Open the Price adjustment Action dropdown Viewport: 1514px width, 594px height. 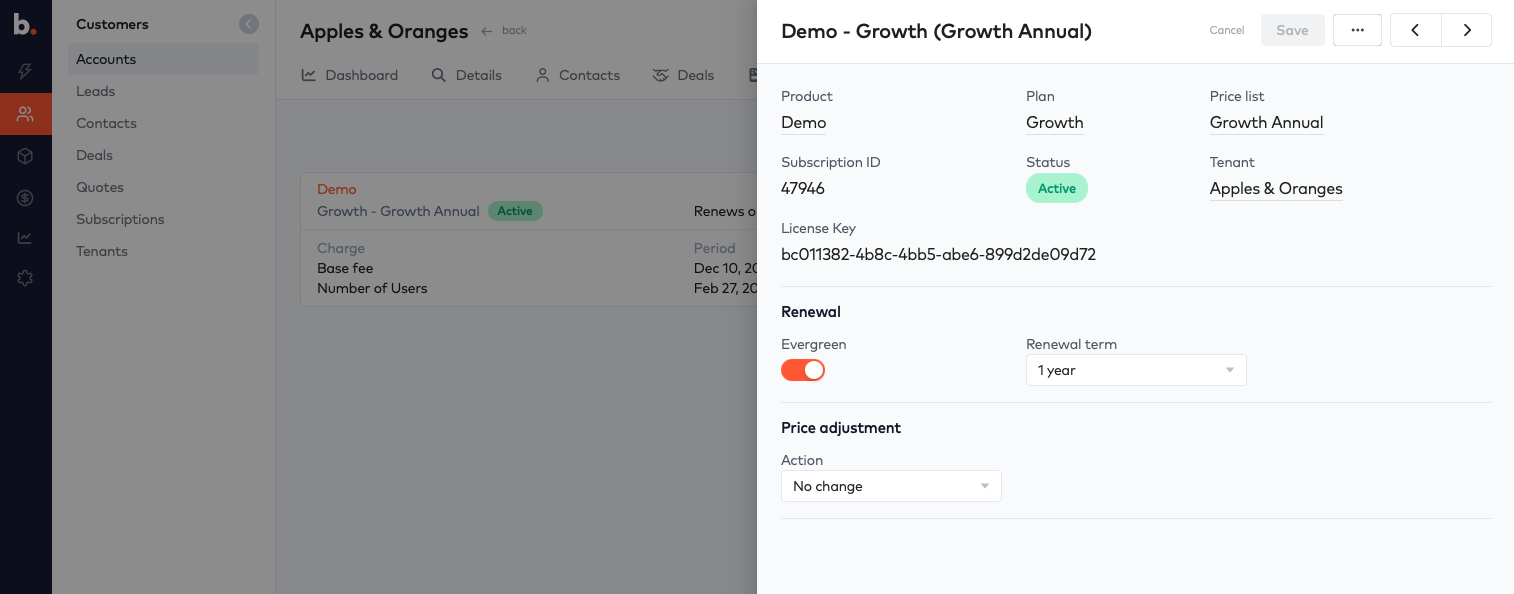891,486
